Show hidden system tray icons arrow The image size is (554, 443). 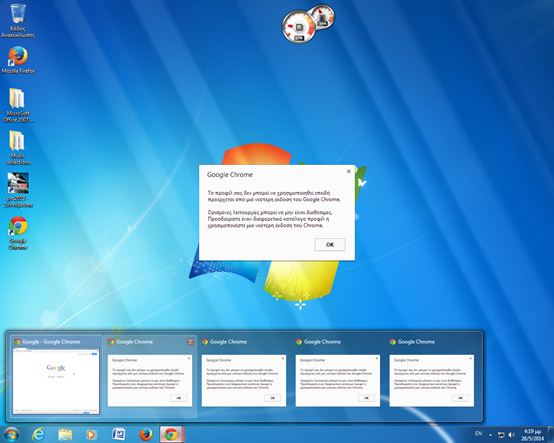[x=490, y=435]
